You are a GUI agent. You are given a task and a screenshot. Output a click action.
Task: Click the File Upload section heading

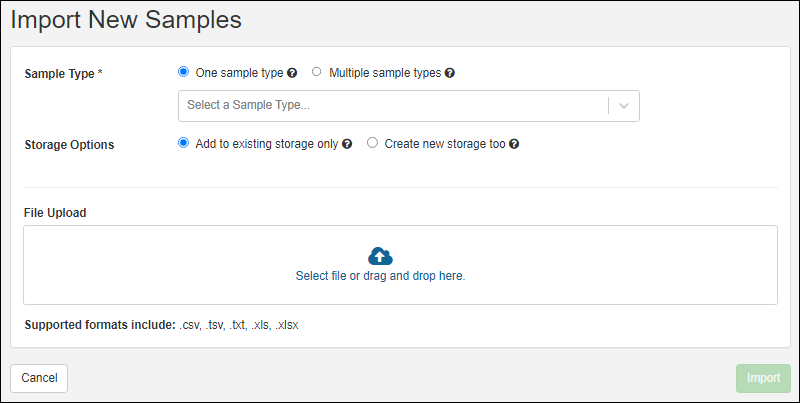(55, 213)
